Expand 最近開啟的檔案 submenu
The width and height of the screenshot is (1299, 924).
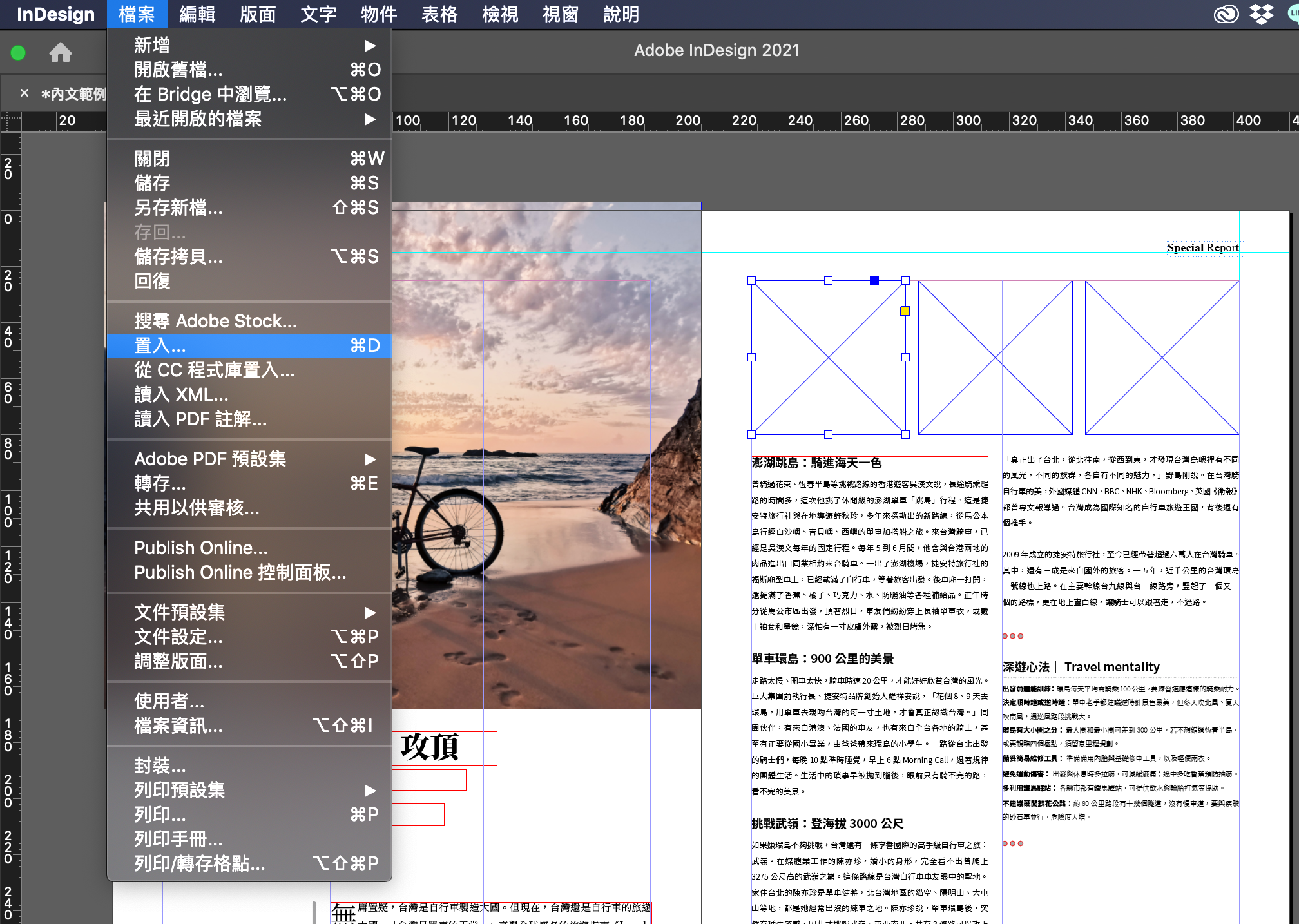coord(369,119)
